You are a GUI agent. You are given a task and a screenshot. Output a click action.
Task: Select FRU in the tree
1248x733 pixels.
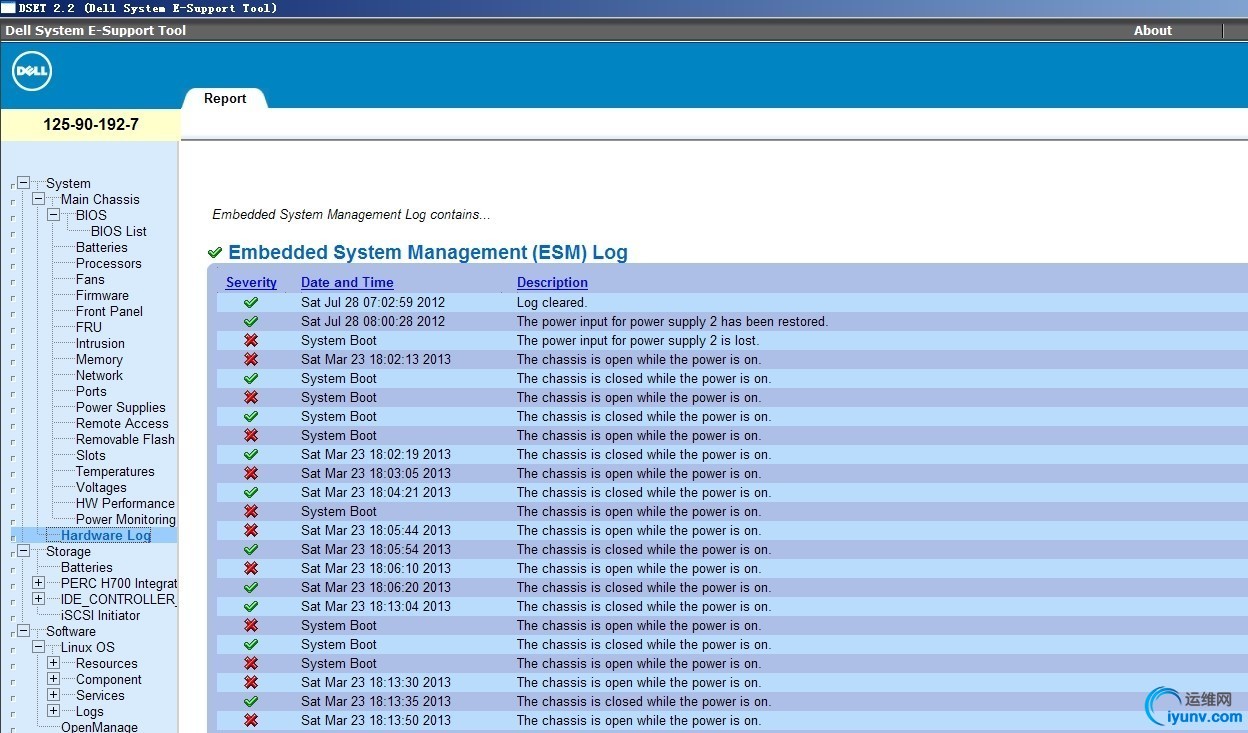click(x=89, y=327)
